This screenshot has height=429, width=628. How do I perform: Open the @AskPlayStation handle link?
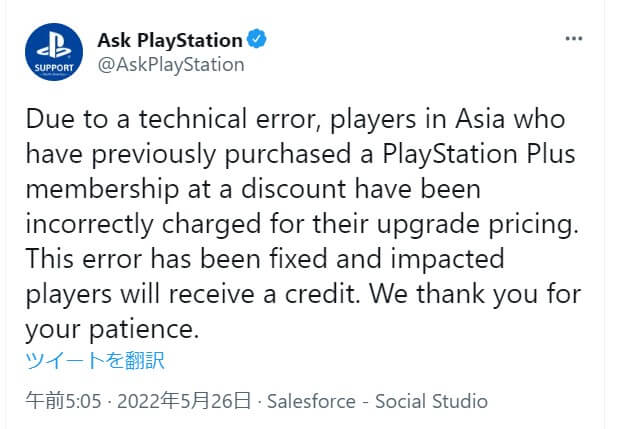[x=171, y=65]
